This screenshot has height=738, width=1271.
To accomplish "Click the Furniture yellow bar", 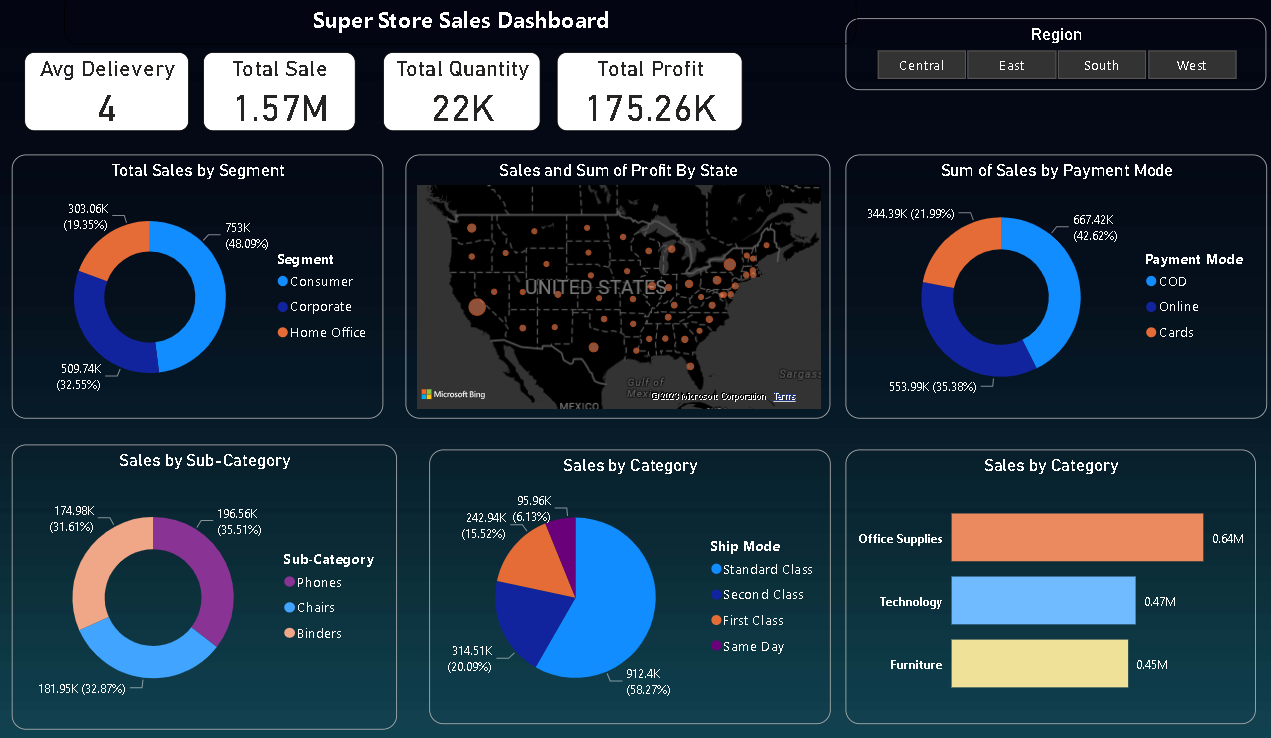I will 1039,664.
